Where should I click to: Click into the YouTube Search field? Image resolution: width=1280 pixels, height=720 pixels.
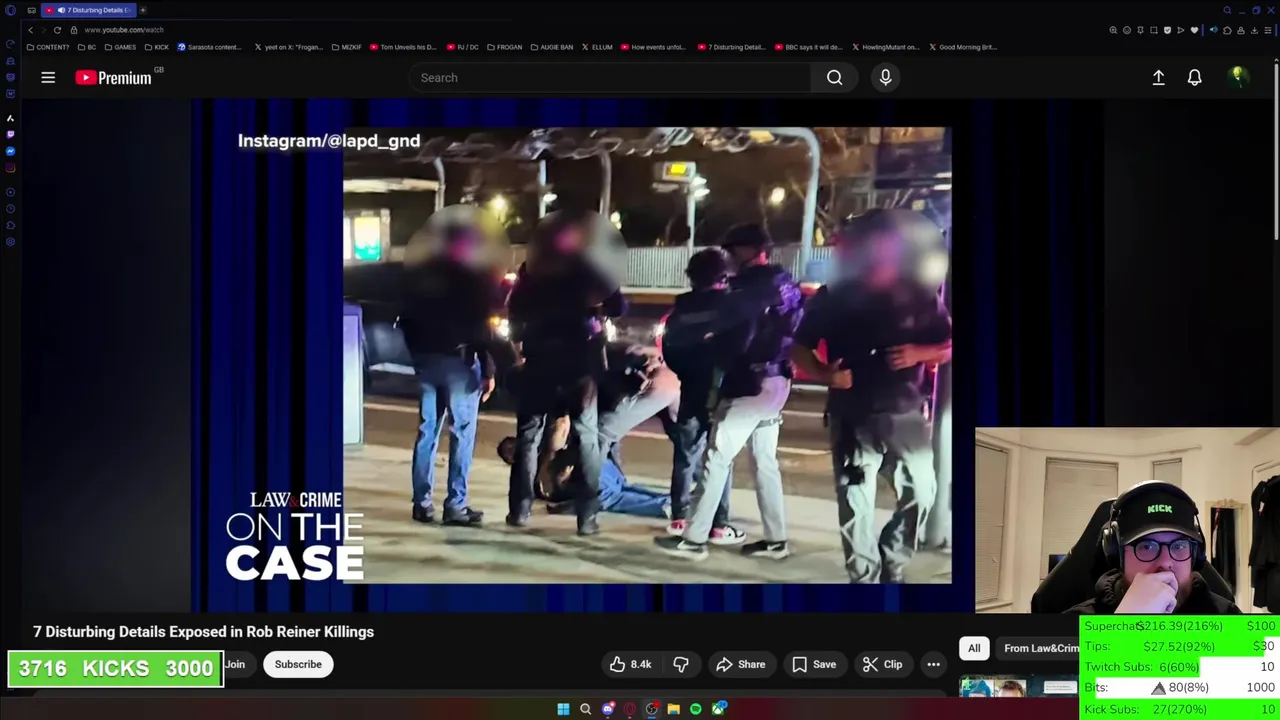click(612, 77)
